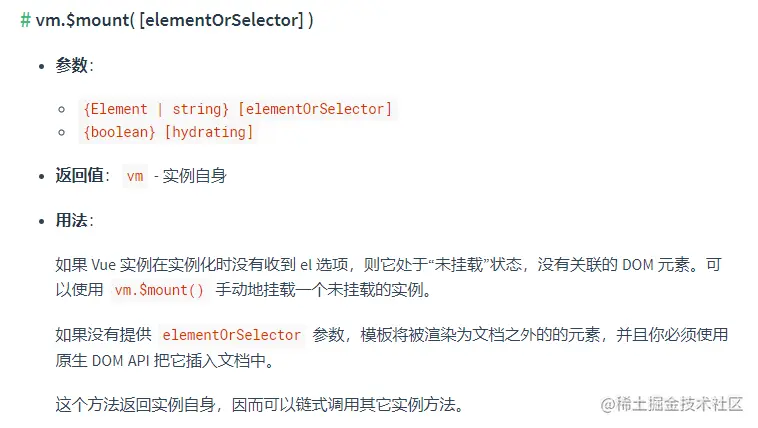Click the line 原生 DOM API 把它插入文档中
Image resolution: width=758 pixels, height=428 pixels.
pyautogui.click(x=163, y=359)
